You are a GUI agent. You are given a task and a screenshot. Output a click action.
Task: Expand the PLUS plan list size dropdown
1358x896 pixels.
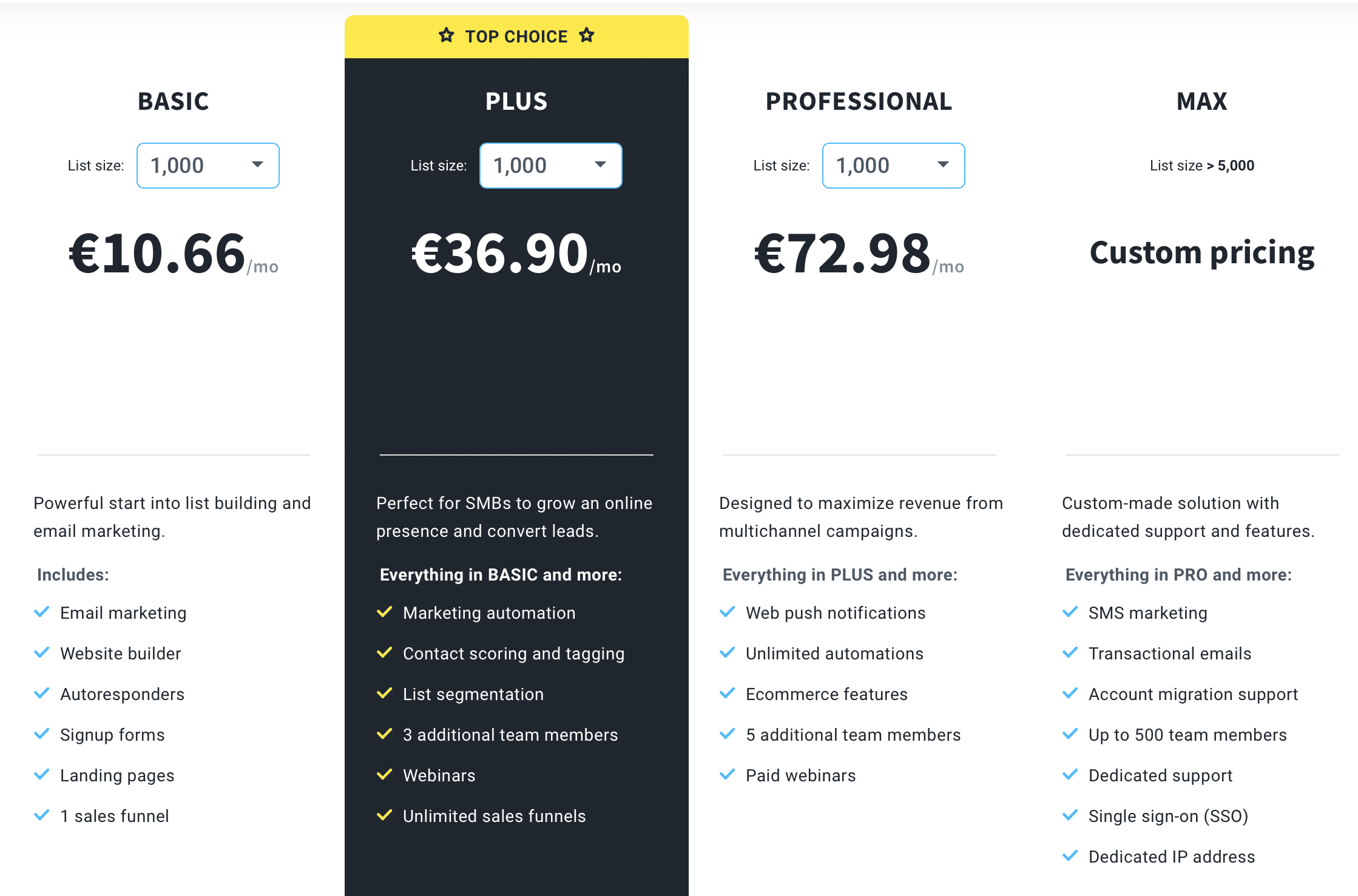point(551,166)
